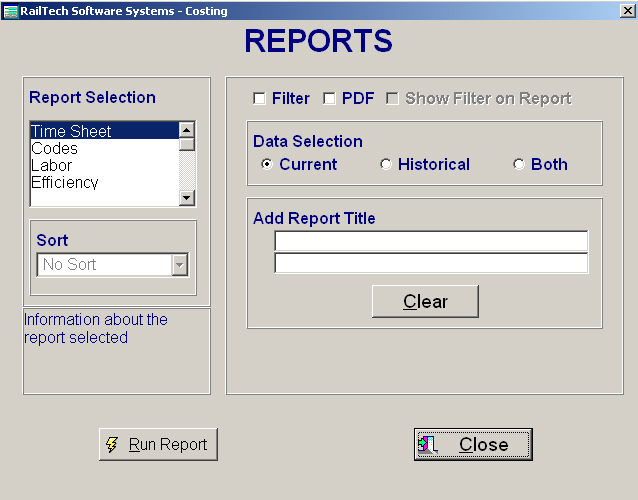Choose the Historical data option
The width and height of the screenshot is (638, 500).
(386, 165)
